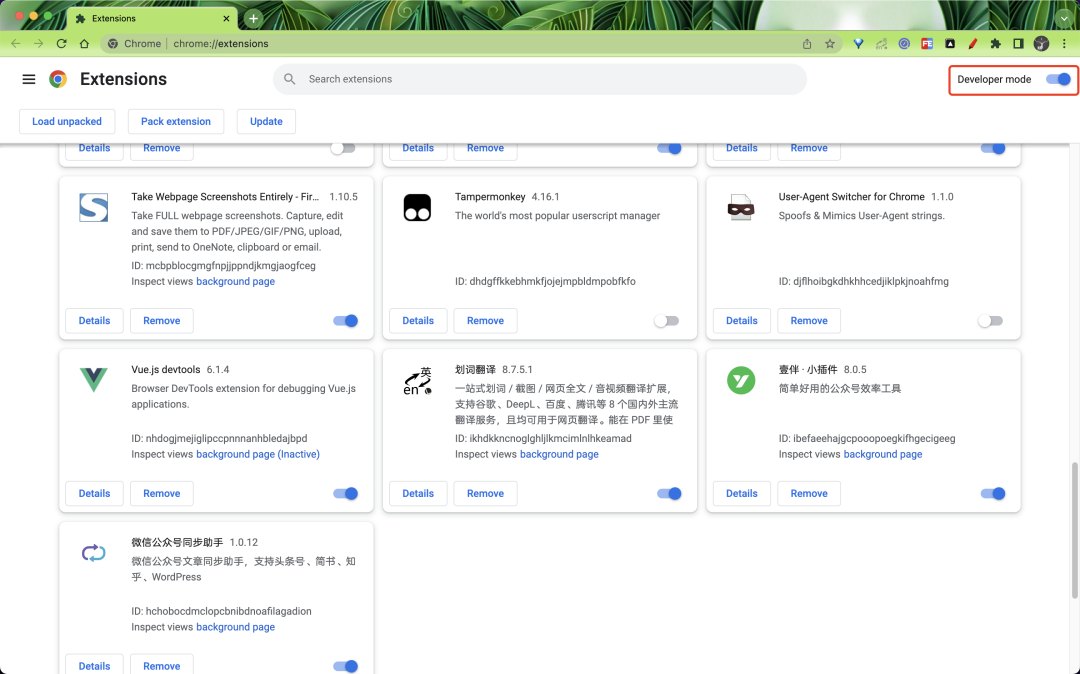Open the browser profile avatar menu
This screenshot has width=1080, height=674.
1041,43
